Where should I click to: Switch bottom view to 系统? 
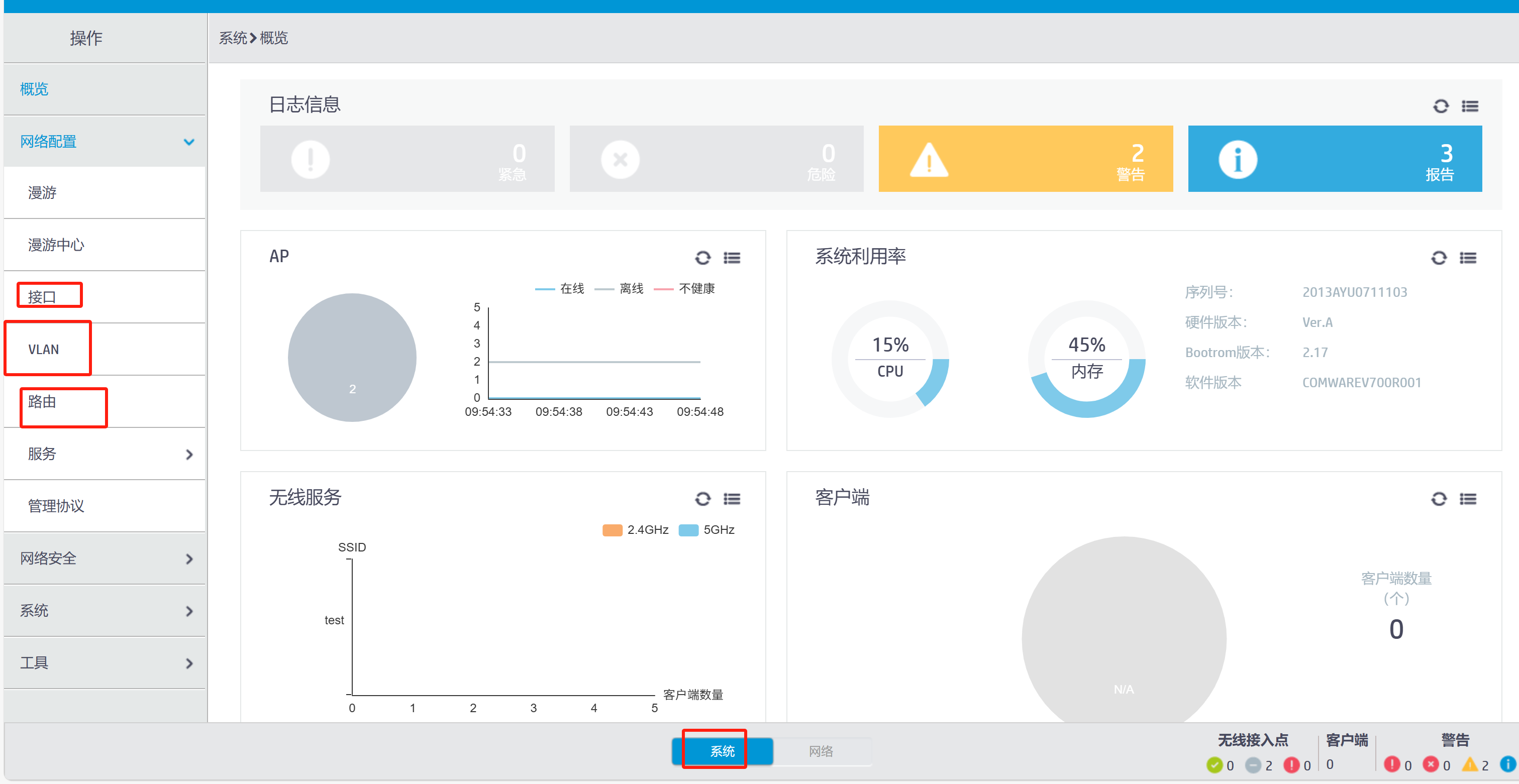722,750
